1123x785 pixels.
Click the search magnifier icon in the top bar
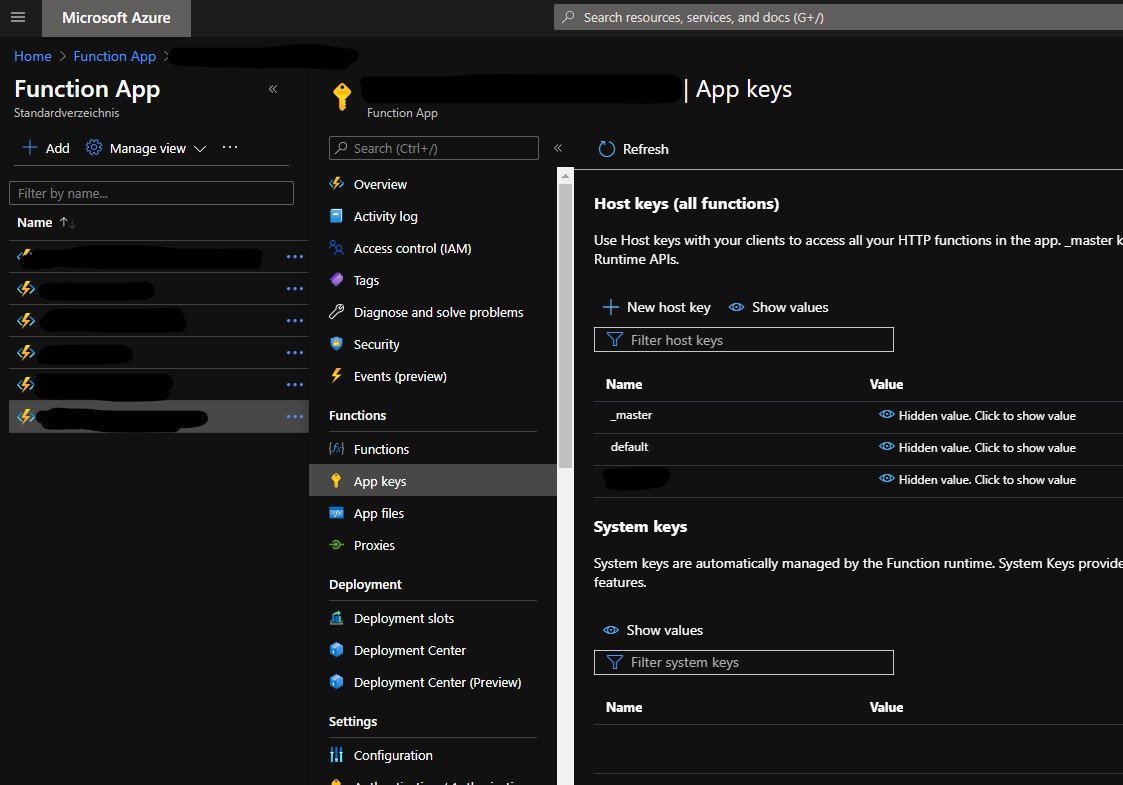point(568,17)
